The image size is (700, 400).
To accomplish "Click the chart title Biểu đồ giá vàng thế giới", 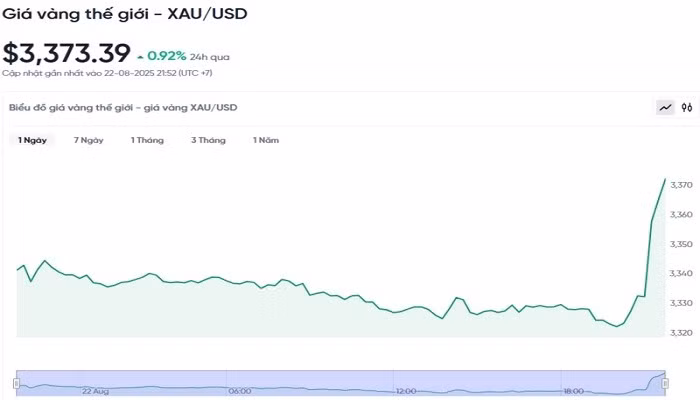I will click(x=123, y=107).
